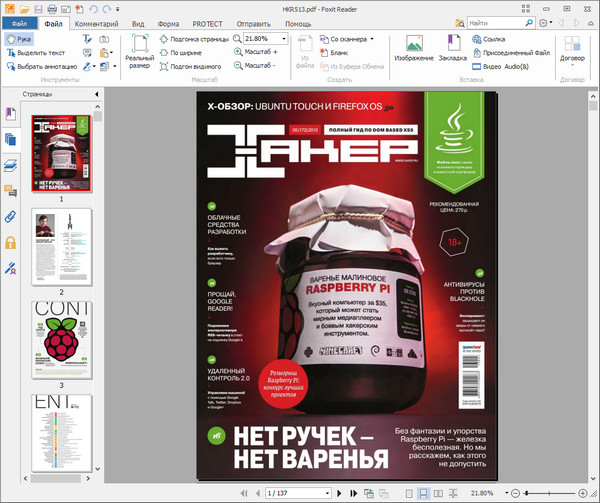600x503 pixels.
Task: Open the Attachments paperclip sidebar icon
Action: click(10, 217)
